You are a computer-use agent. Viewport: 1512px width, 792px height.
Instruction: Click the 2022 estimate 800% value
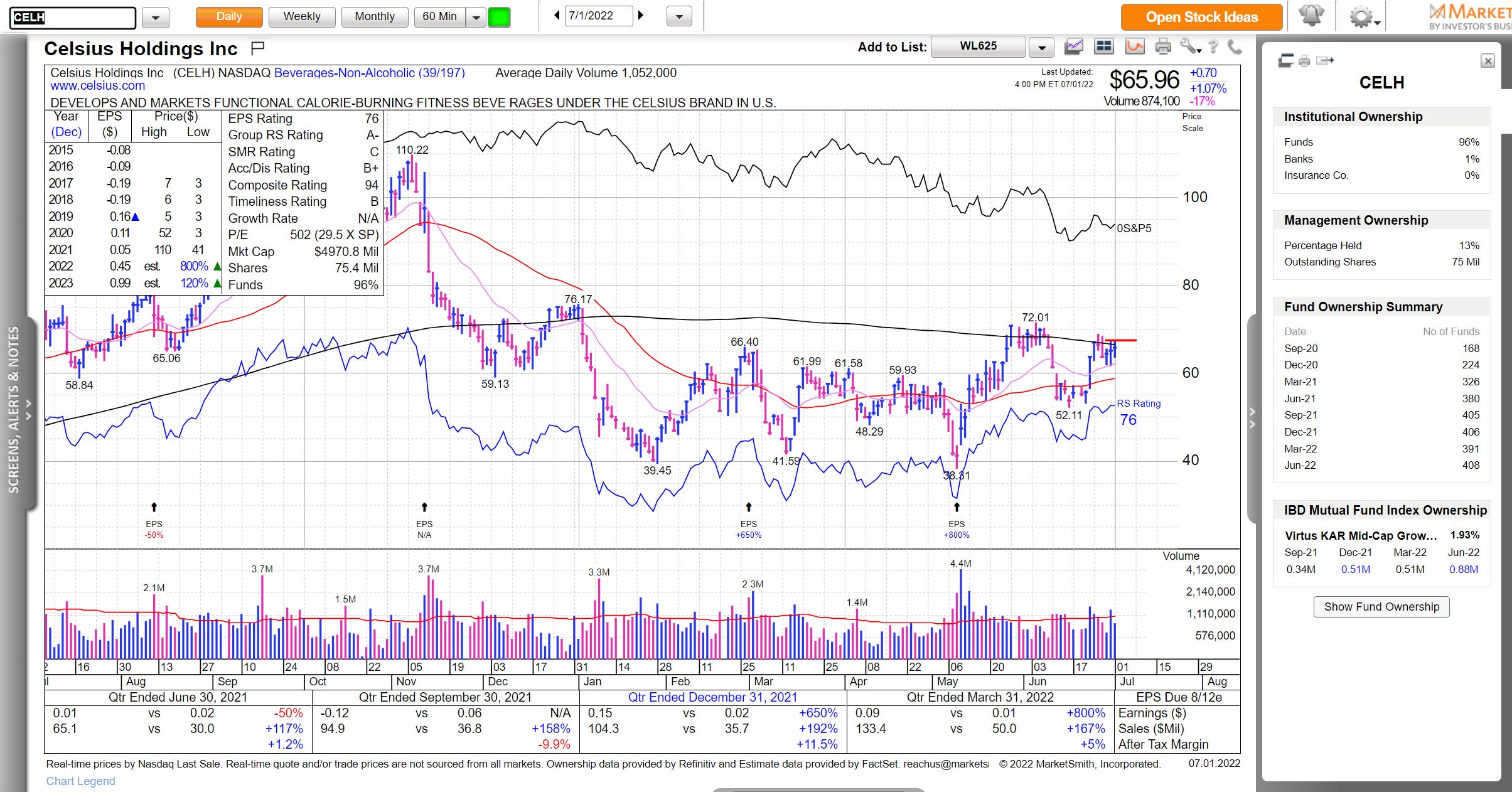(x=194, y=266)
